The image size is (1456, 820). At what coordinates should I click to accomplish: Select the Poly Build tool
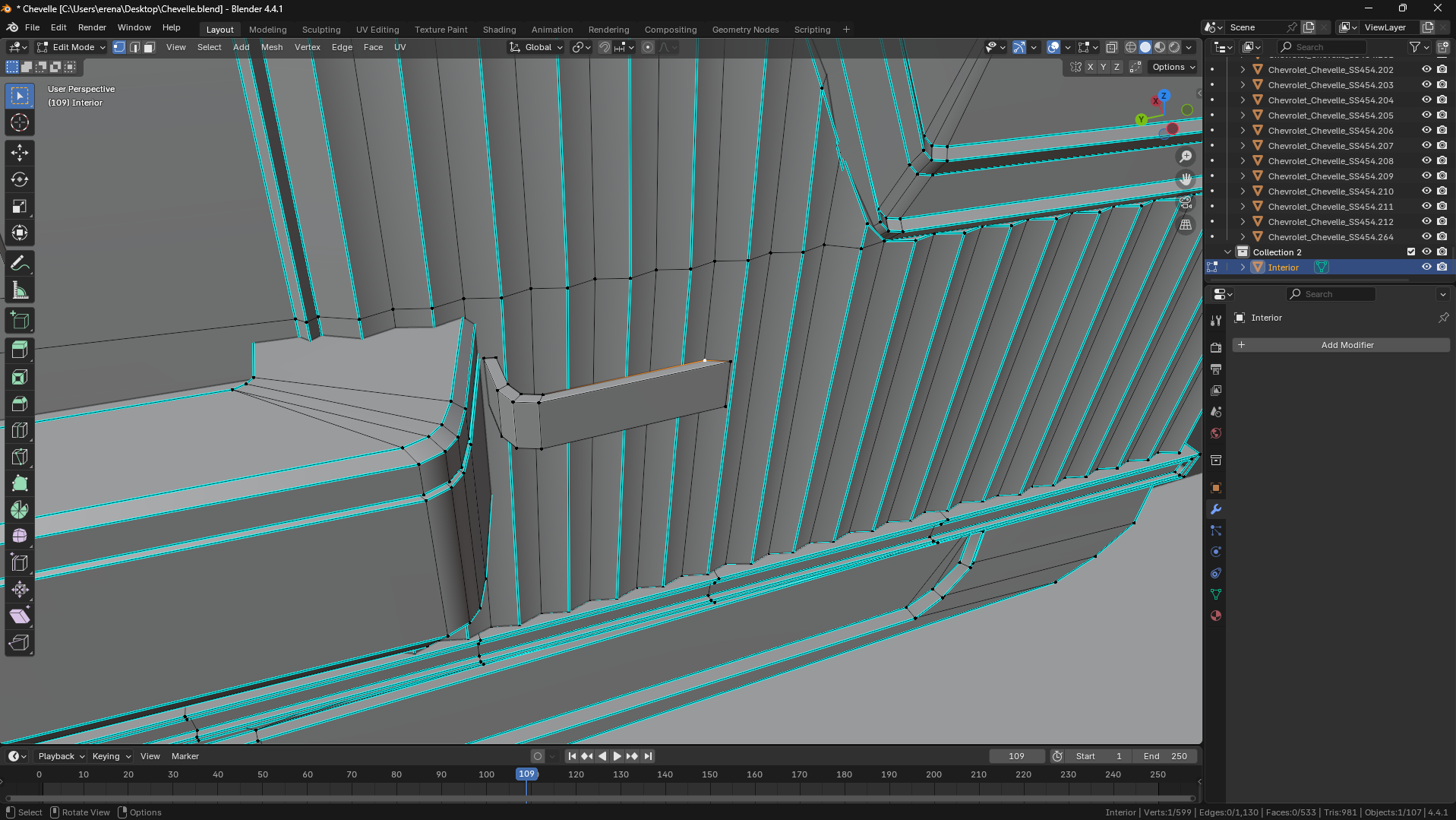click(x=20, y=483)
